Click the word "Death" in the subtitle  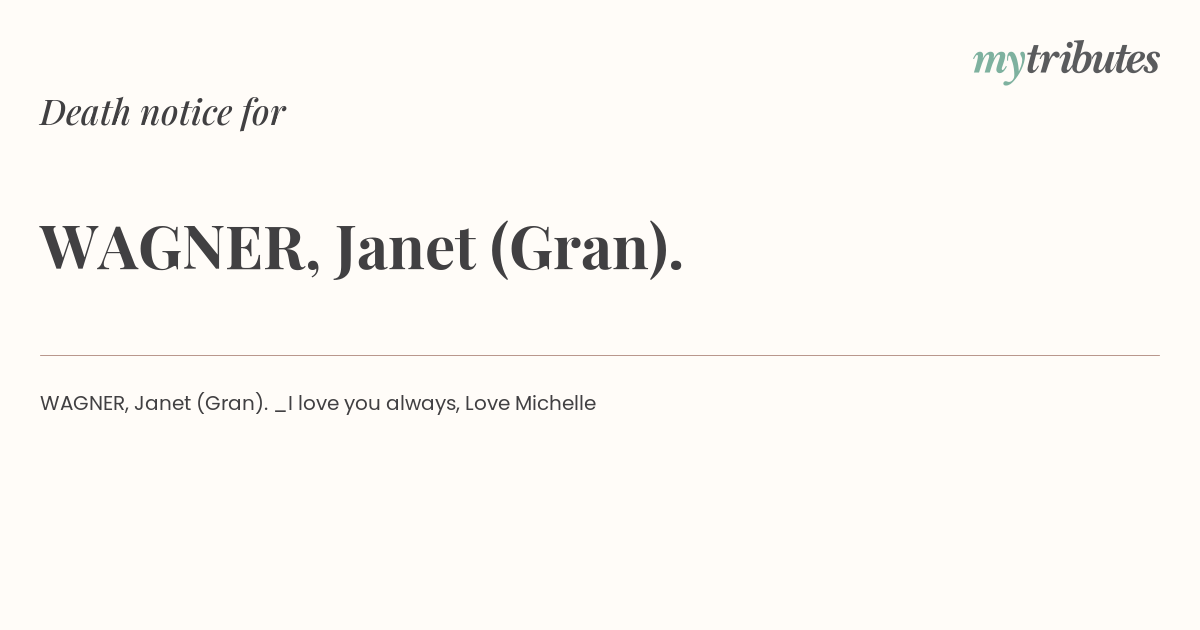[86, 112]
